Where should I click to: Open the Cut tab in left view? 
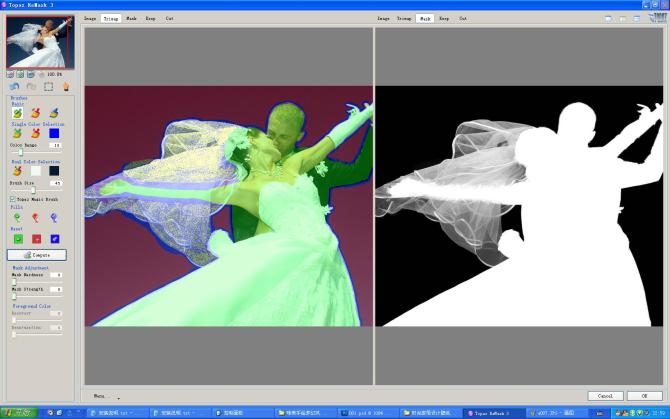coord(169,18)
